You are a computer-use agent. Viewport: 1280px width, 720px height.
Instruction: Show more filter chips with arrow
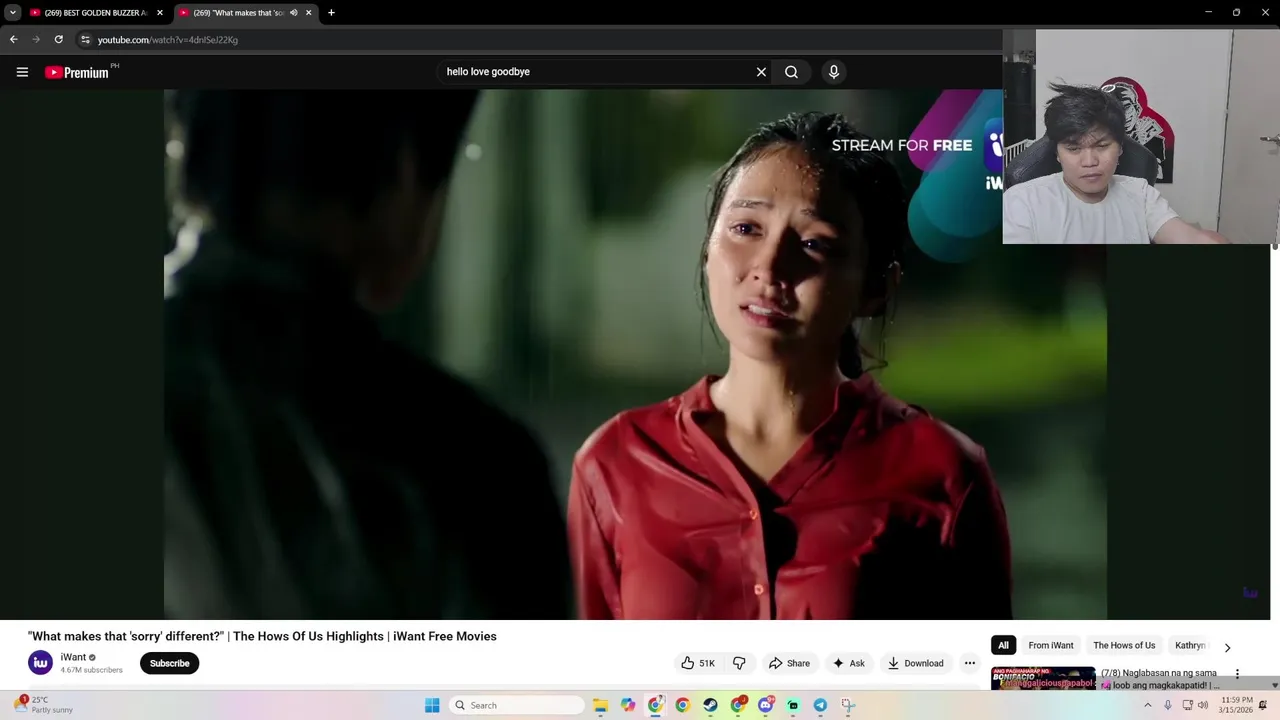(x=1227, y=647)
